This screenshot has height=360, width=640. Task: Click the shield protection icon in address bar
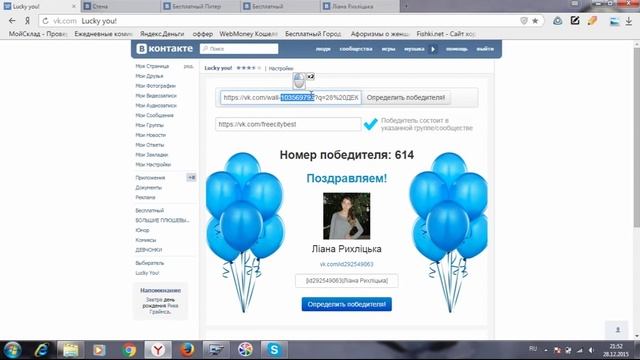pos(524,21)
